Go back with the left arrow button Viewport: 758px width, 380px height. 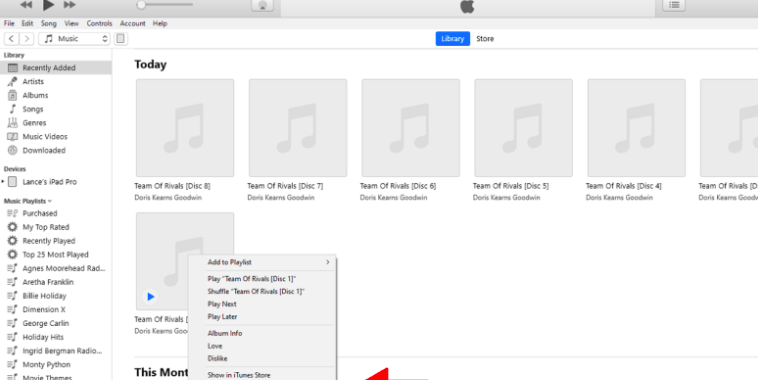click(11, 39)
